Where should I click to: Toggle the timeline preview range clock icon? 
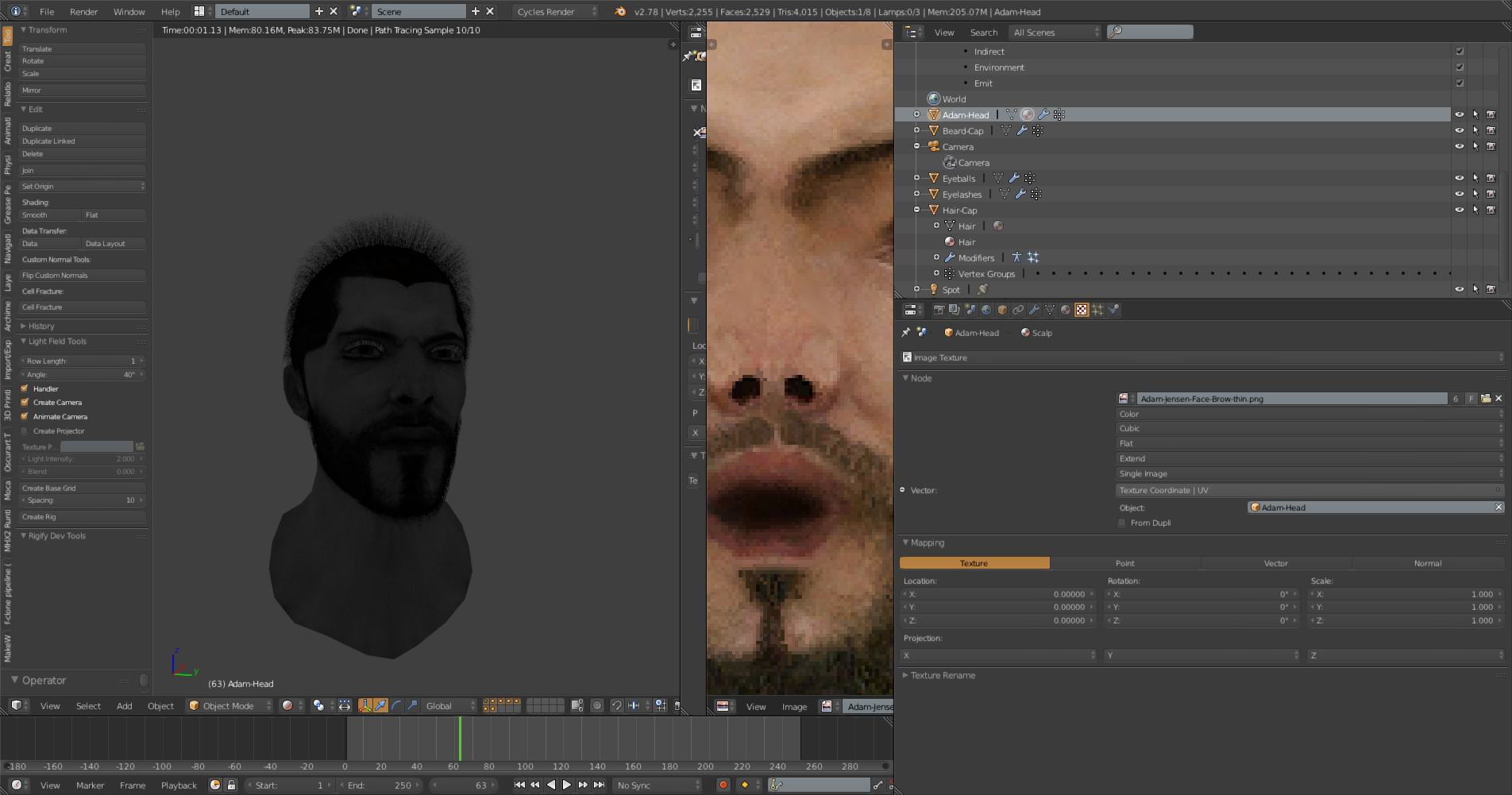point(215,785)
